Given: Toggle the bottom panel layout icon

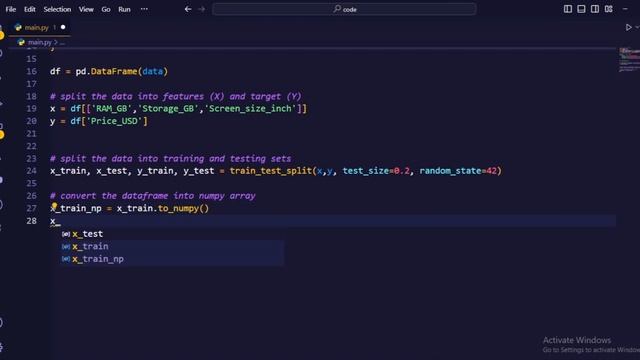Looking at the screenshot, I should point(581,9).
